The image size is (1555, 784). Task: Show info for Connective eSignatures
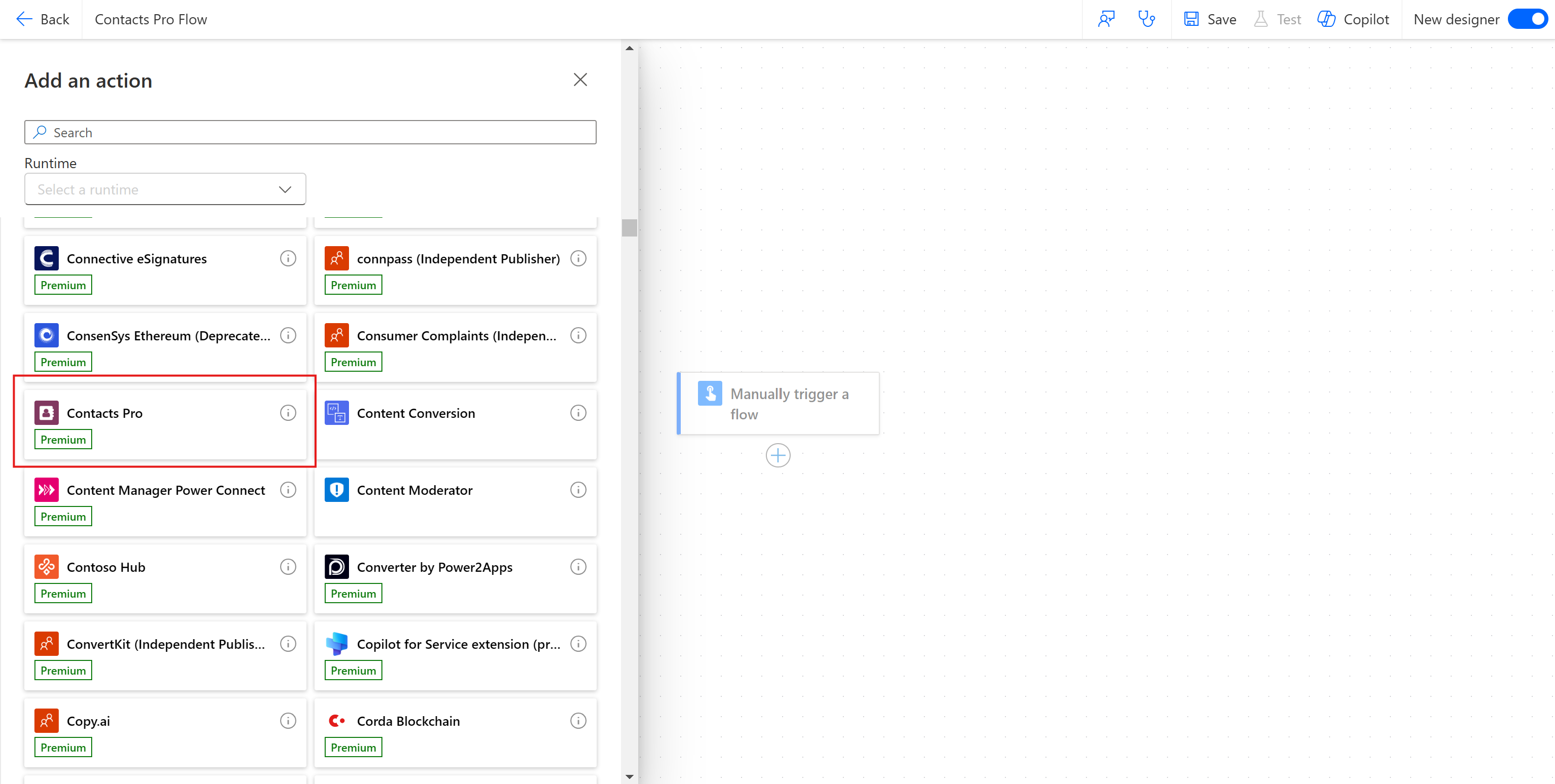[288, 258]
